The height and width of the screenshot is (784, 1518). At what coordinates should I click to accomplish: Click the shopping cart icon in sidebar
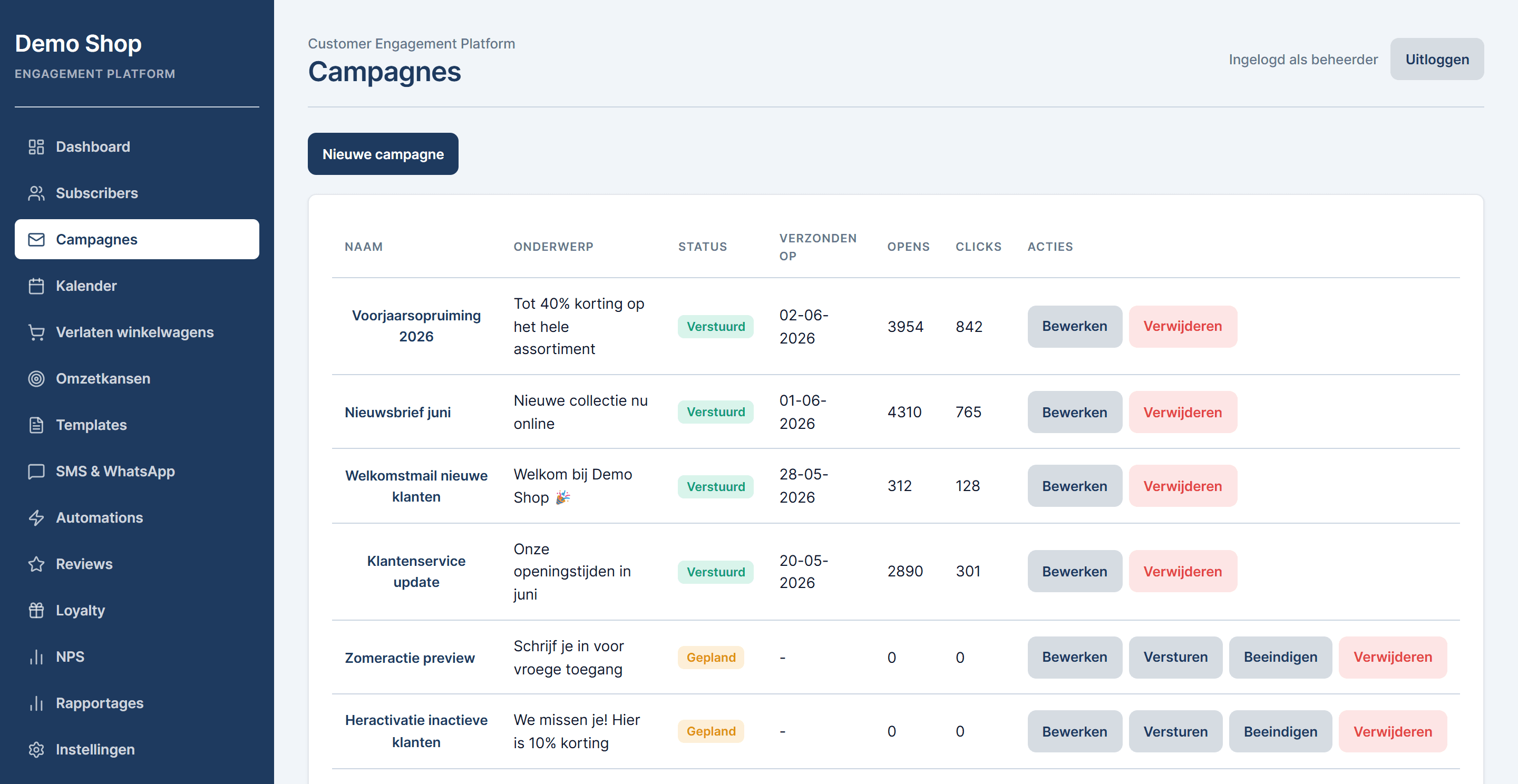coord(36,332)
